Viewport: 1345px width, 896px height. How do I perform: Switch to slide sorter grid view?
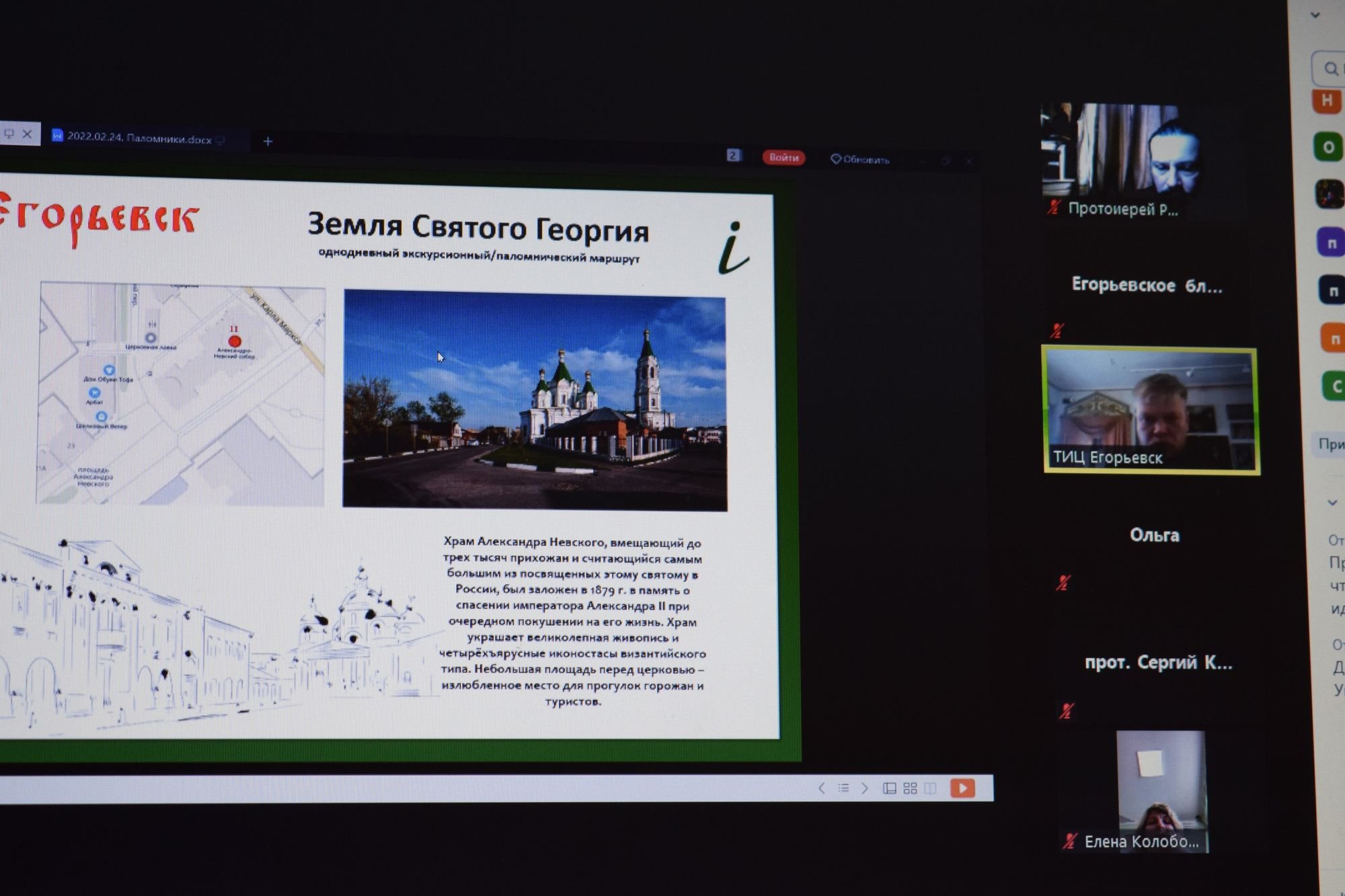(x=910, y=788)
